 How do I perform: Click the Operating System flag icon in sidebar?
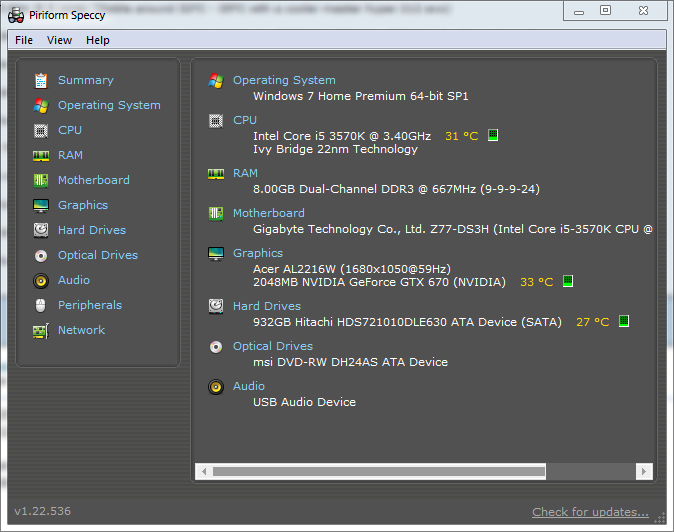(x=41, y=105)
